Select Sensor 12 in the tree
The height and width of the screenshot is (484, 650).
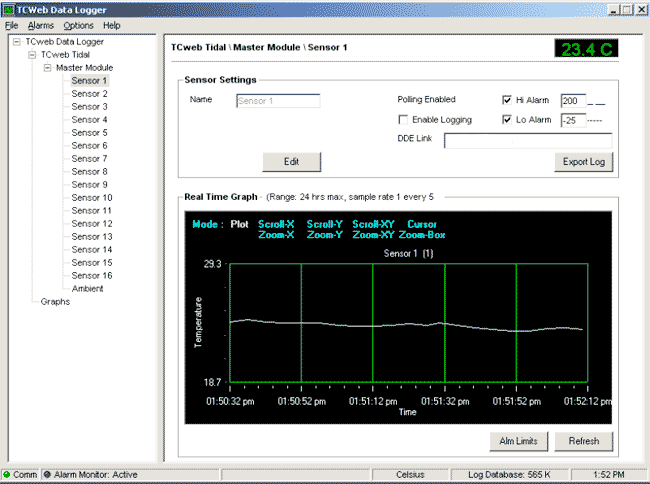[x=92, y=224]
